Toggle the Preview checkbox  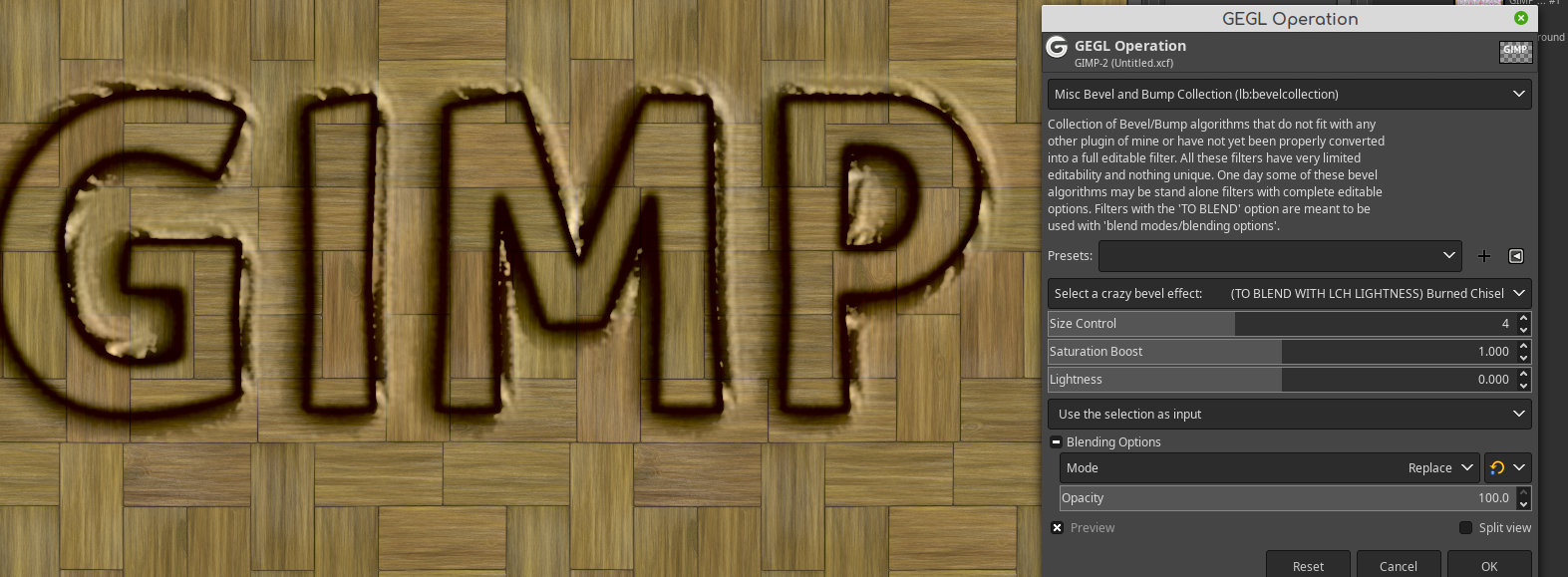click(x=1058, y=528)
